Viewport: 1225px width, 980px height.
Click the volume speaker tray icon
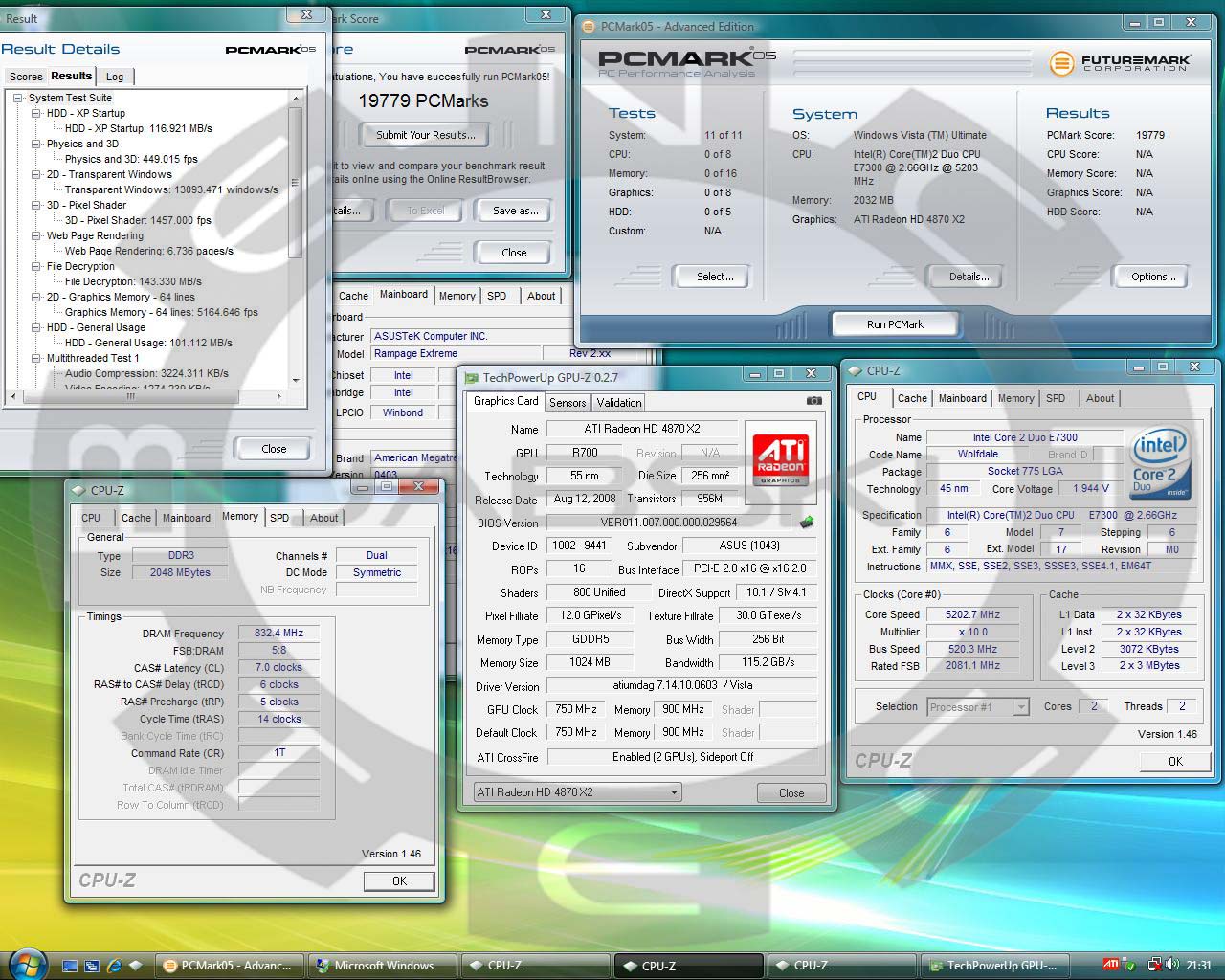pyautogui.click(x=1172, y=965)
